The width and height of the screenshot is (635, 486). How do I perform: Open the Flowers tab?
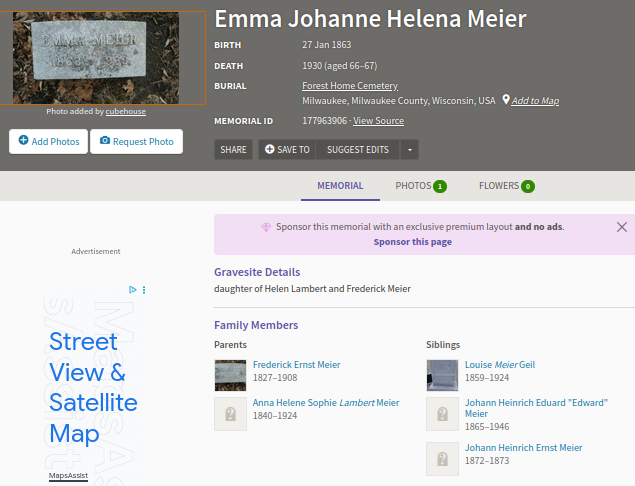(x=506, y=186)
